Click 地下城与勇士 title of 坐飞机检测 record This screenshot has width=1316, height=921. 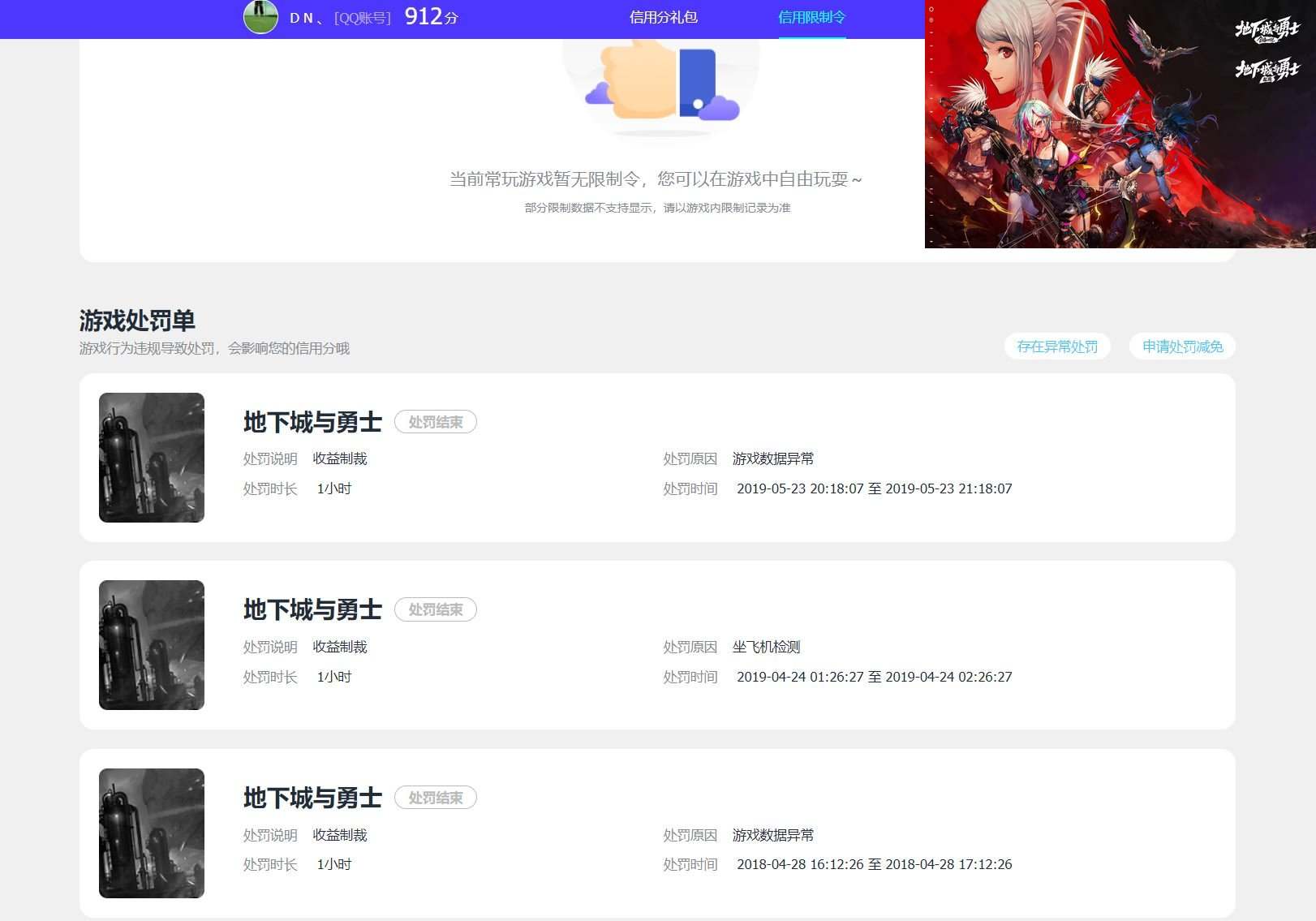312,609
